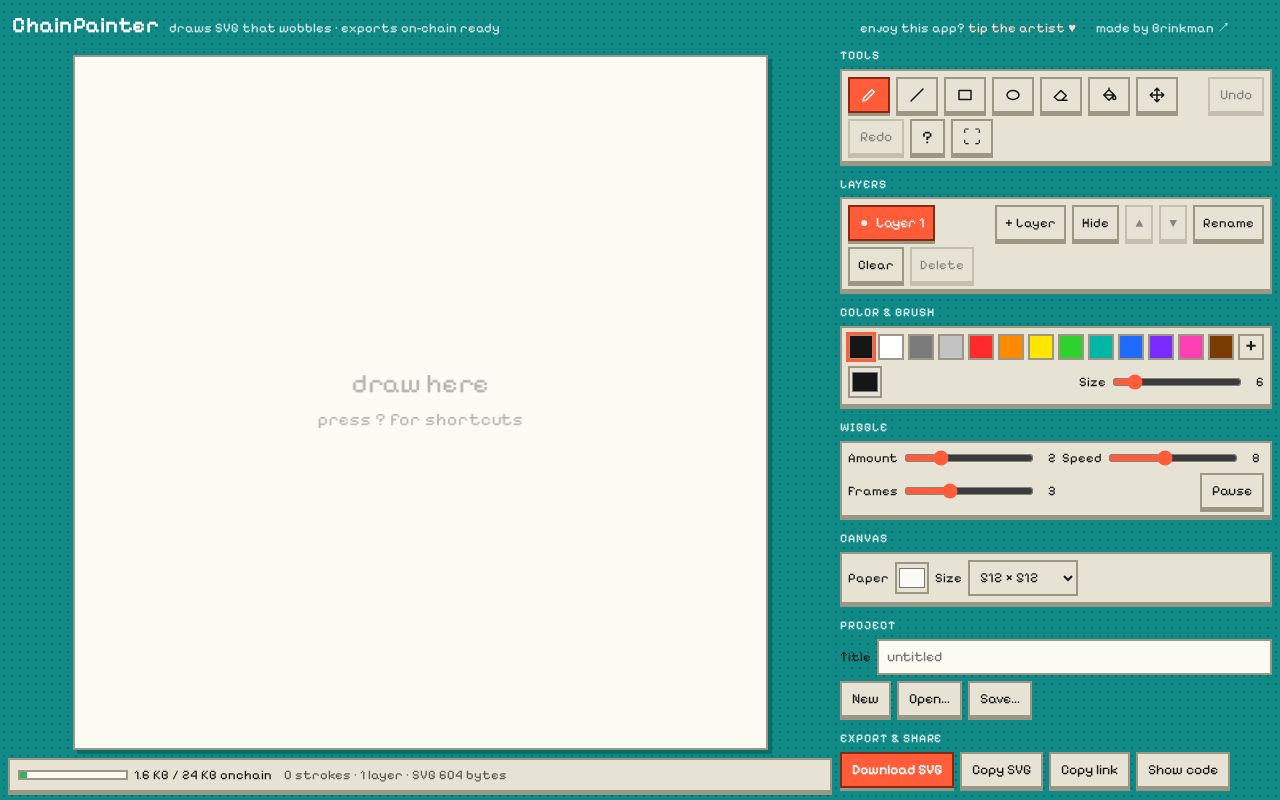Image resolution: width=1280 pixels, height=800 pixels.
Task: Select the straight line tool
Action: pos(917,95)
